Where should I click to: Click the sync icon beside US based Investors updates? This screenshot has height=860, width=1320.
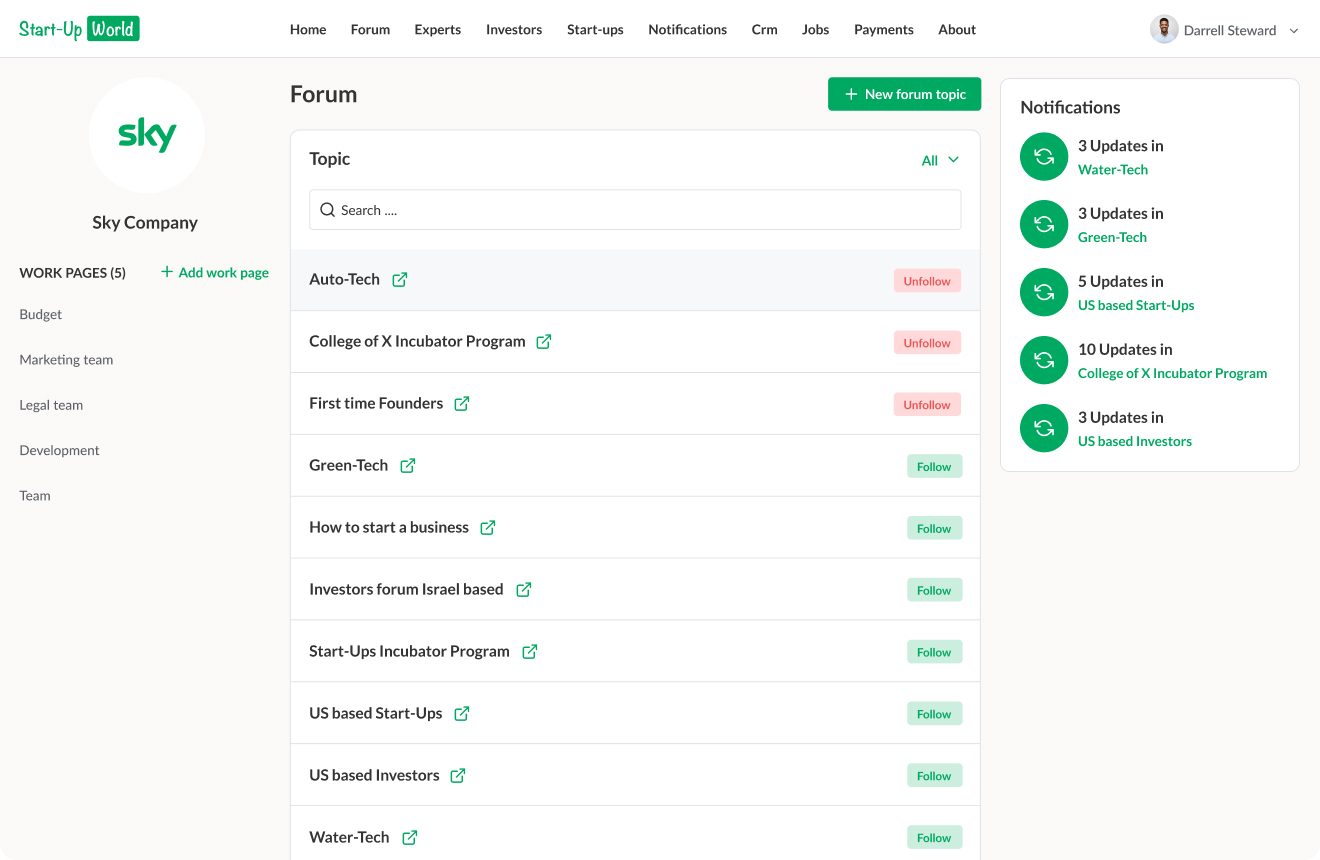pos(1044,428)
